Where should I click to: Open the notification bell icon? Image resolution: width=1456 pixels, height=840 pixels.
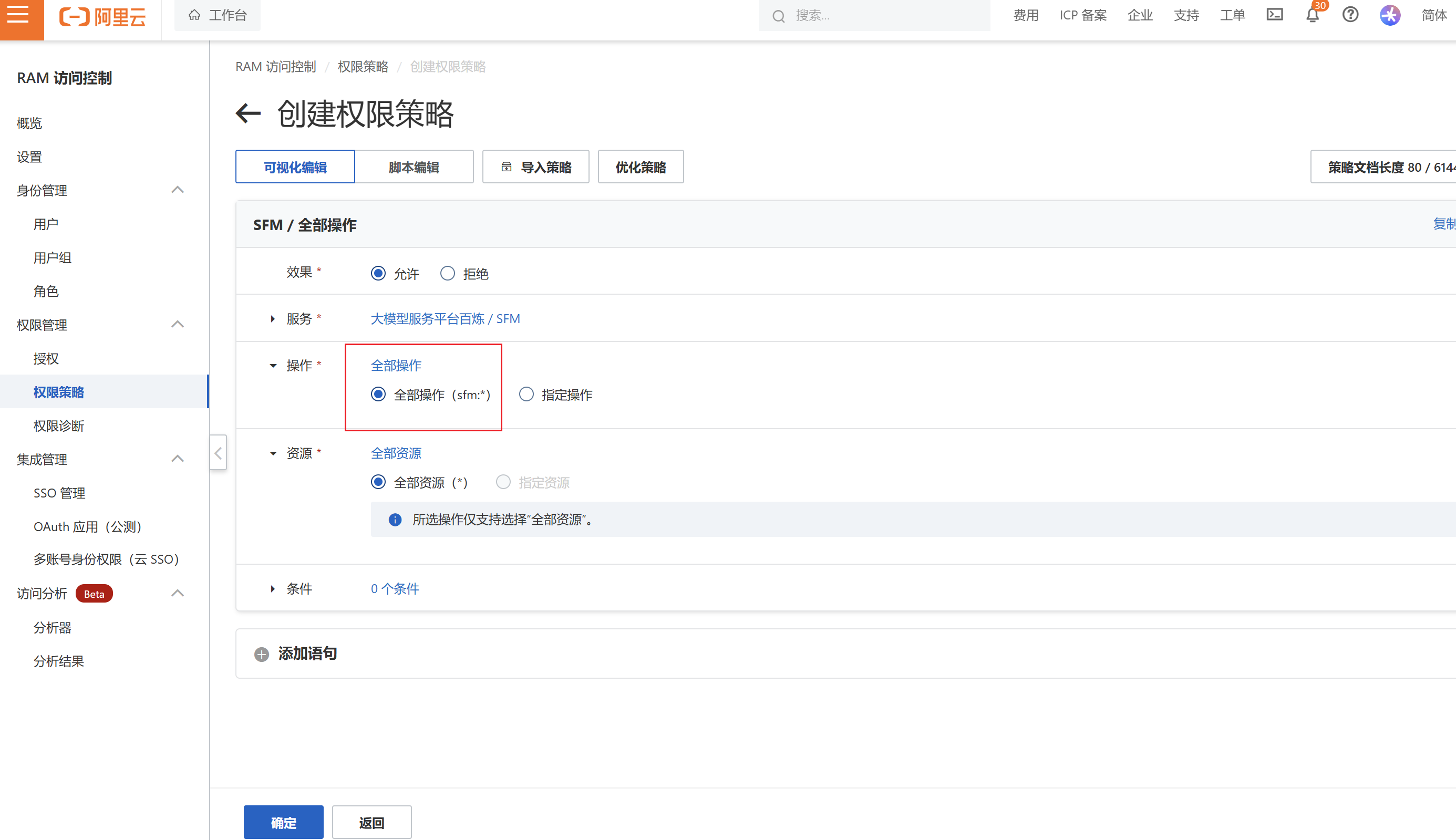(x=1313, y=16)
